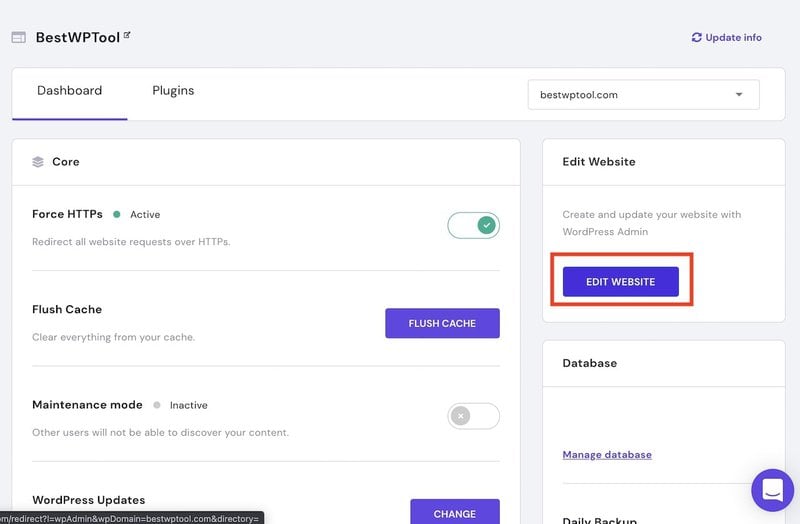Click the Database panel heading
Image resolution: width=800 pixels, height=524 pixels.
[590, 363]
